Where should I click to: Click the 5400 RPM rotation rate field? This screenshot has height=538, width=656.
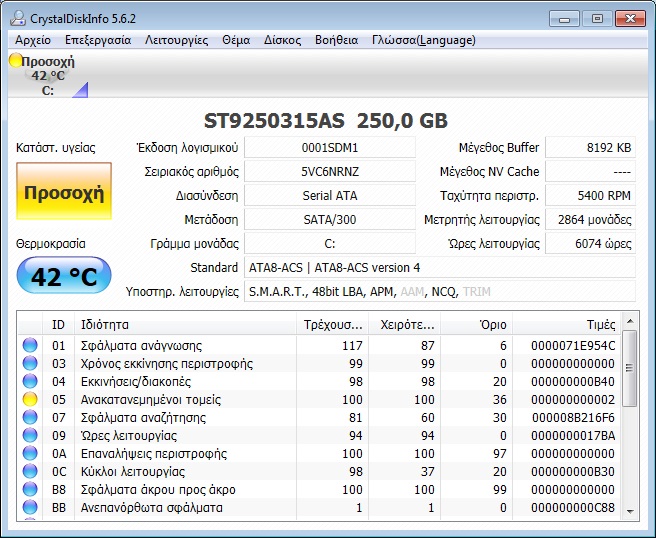pos(590,195)
